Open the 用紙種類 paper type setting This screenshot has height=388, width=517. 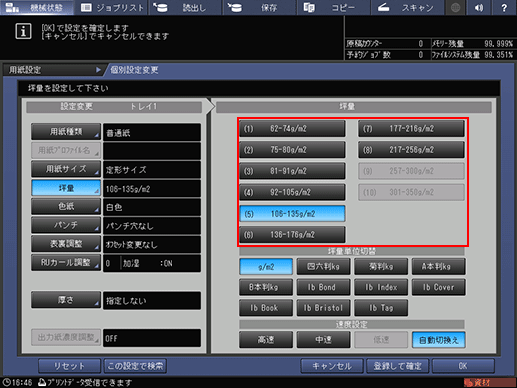pyautogui.click(x=66, y=132)
